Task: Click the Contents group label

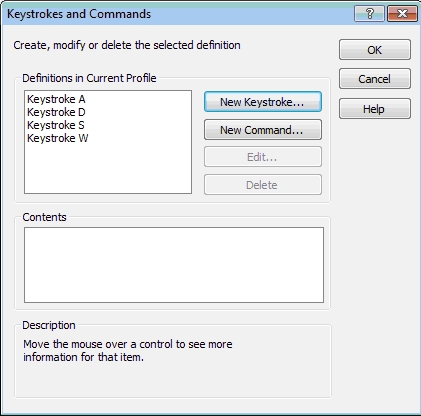Action: [x=44, y=217]
